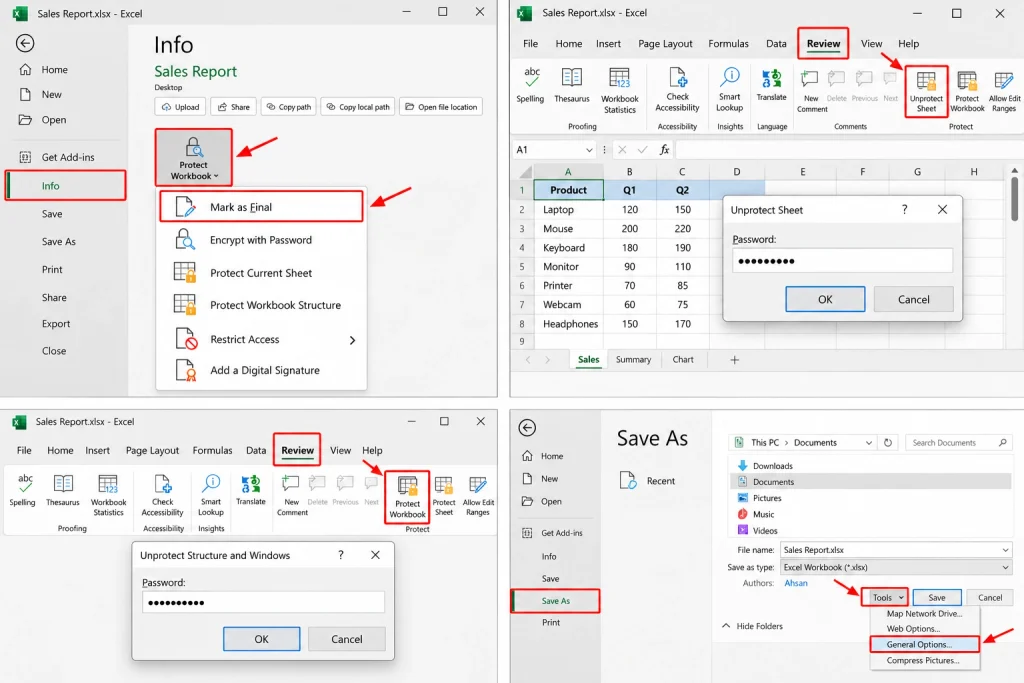
Task: Select Encrypt with Password in the menu
Action: pos(261,240)
